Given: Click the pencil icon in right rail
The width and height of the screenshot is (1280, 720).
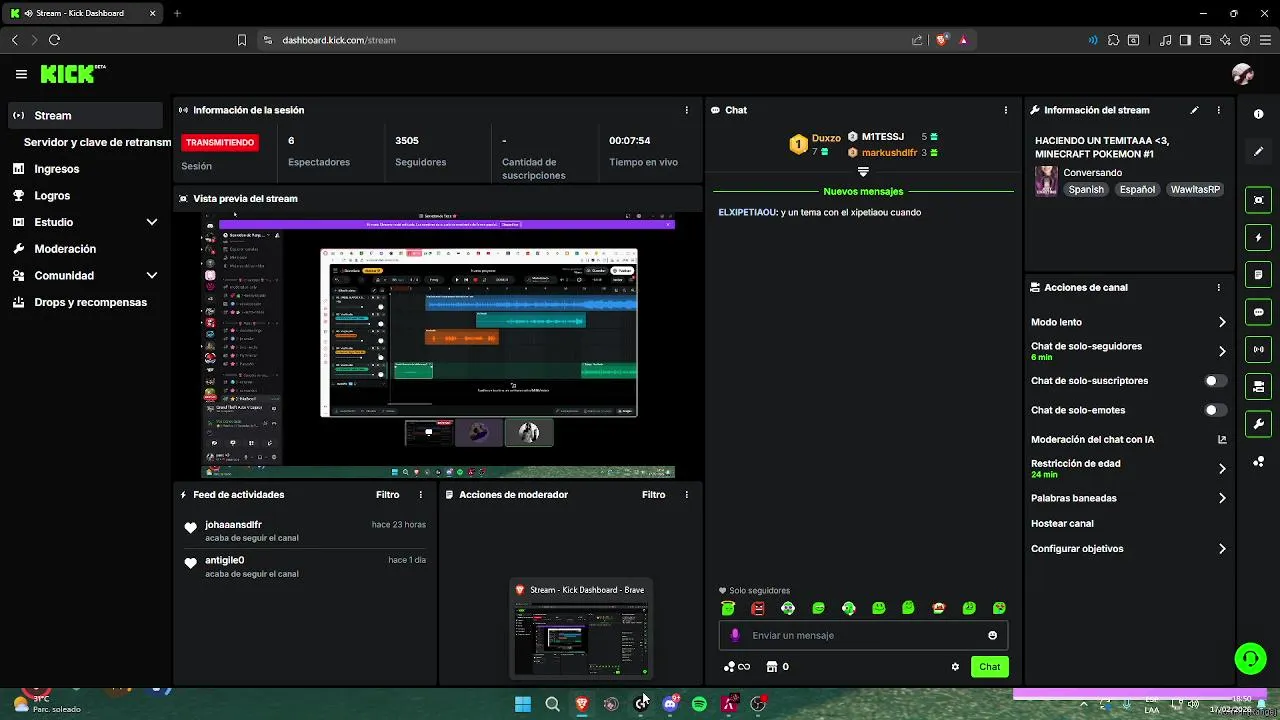Looking at the screenshot, I should coord(1259,151).
